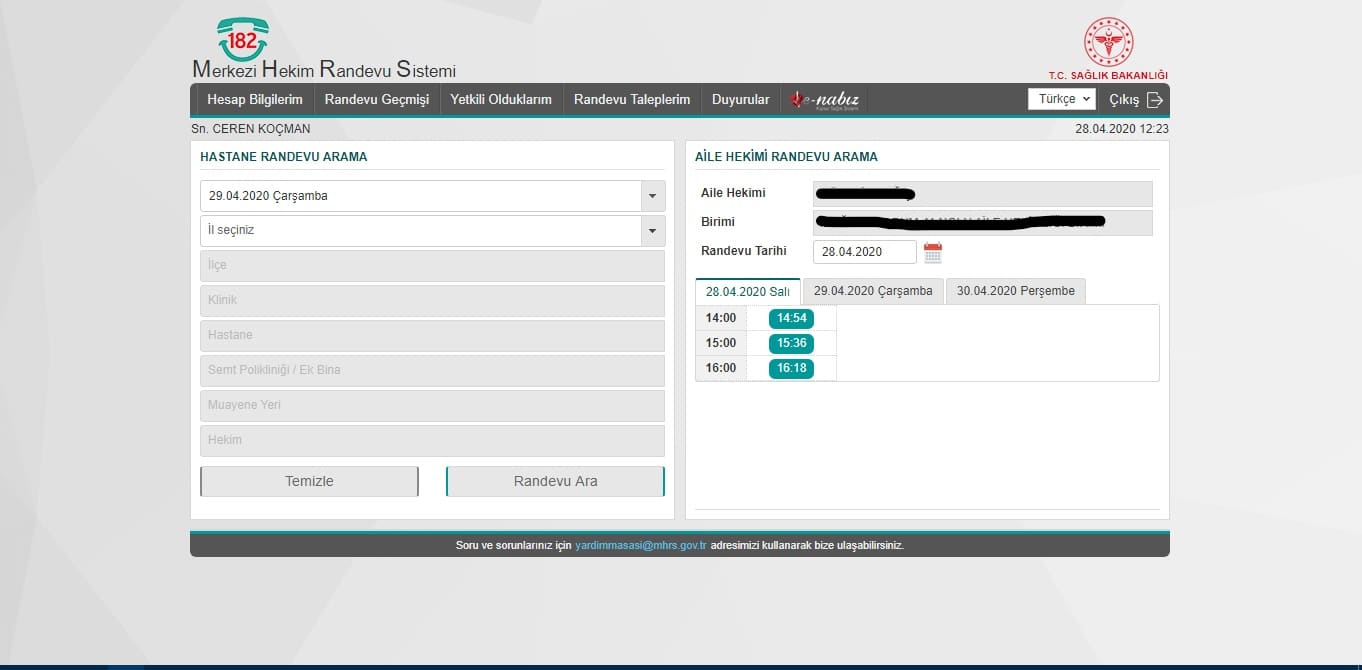The height and width of the screenshot is (670, 1362).
Task: Click the Çıkış logout arrow icon
Action: (x=1155, y=100)
